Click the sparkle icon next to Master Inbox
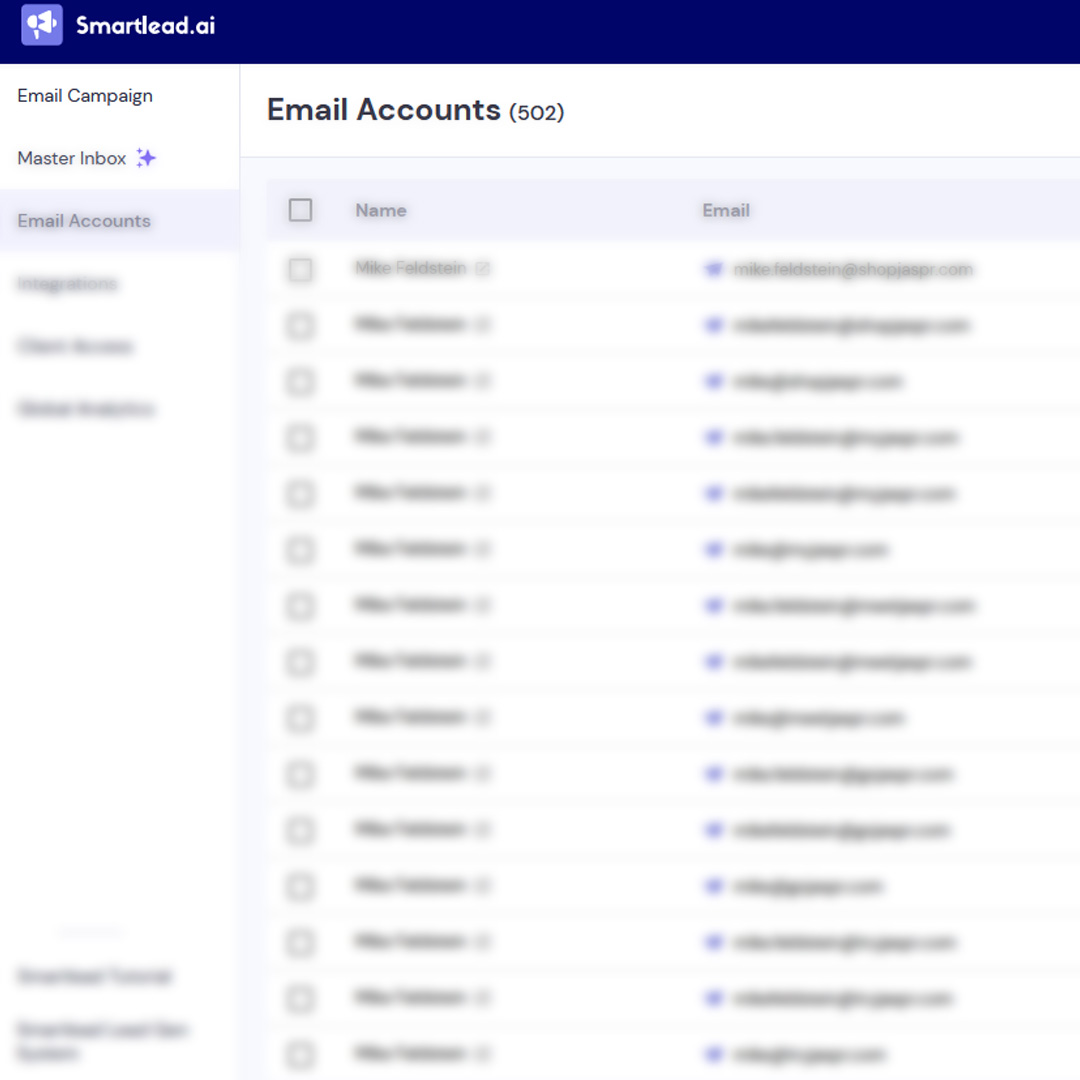Screen dimensions: 1080x1080 tap(146, 156)
